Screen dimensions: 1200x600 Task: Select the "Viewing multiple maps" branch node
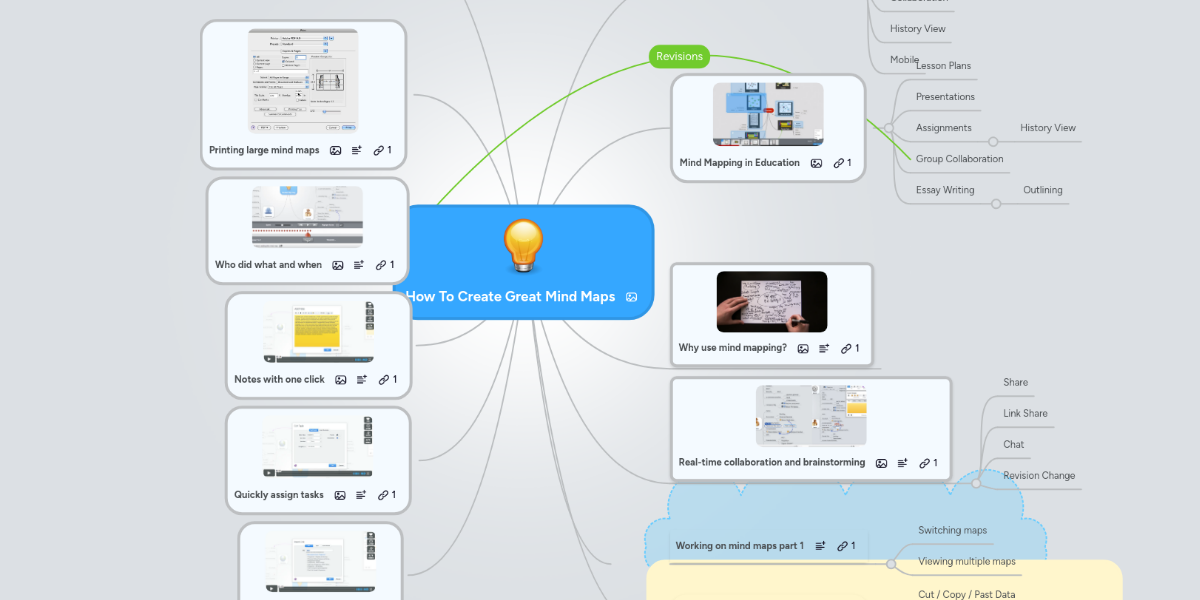(x=966, y=561)
